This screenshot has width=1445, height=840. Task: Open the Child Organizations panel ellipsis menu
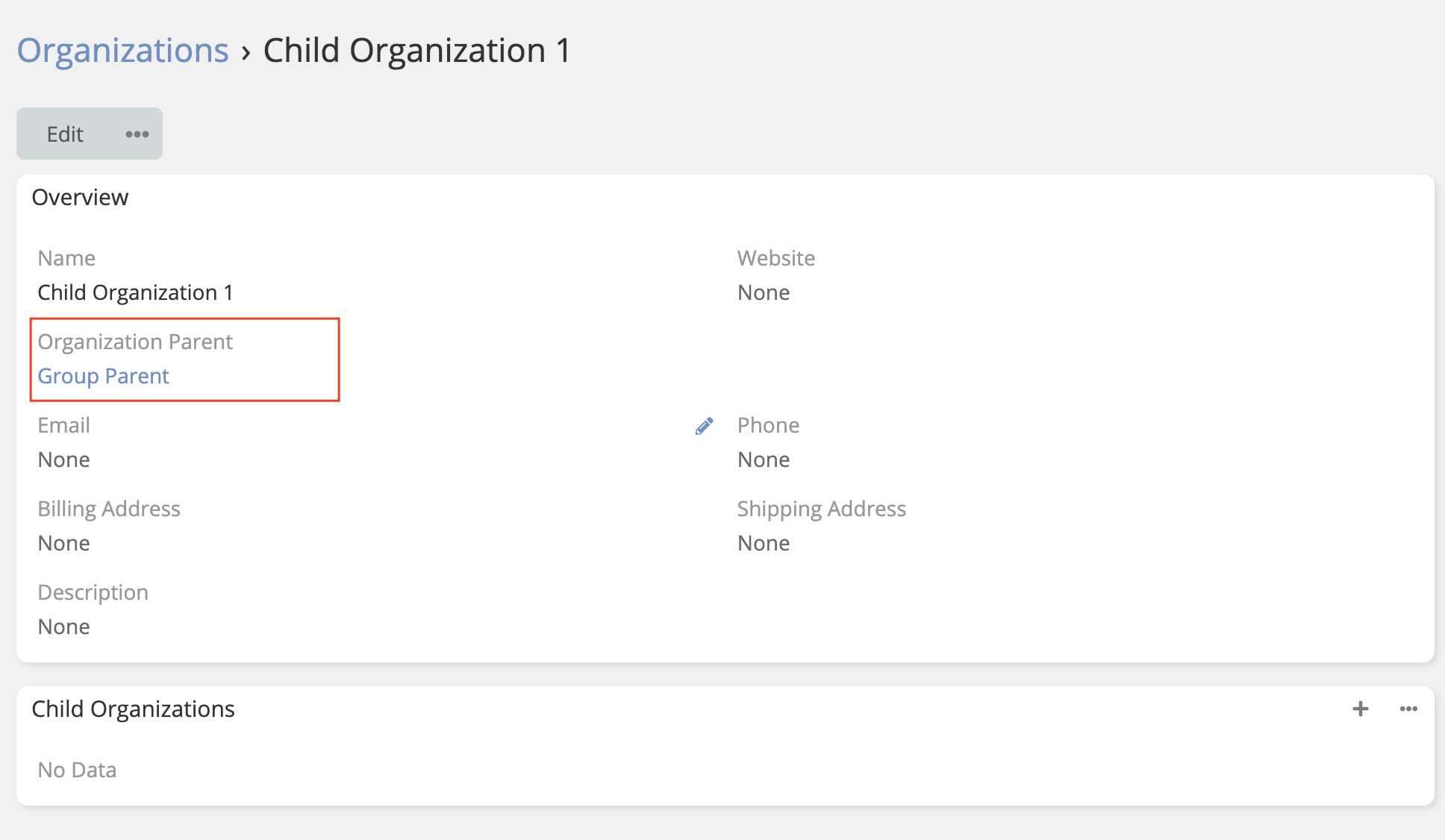pos(1408,709)
